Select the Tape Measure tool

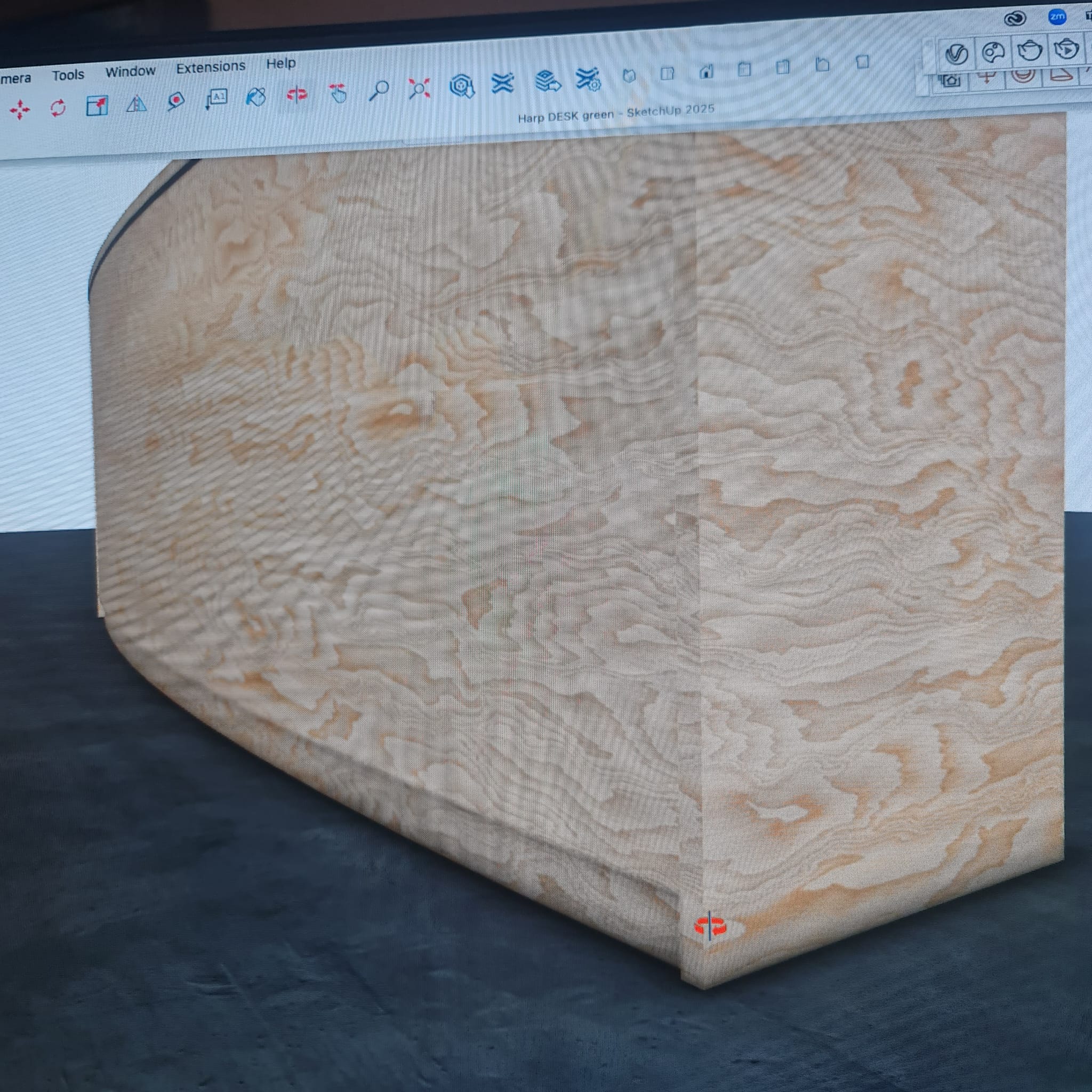[x=176, y=101]
